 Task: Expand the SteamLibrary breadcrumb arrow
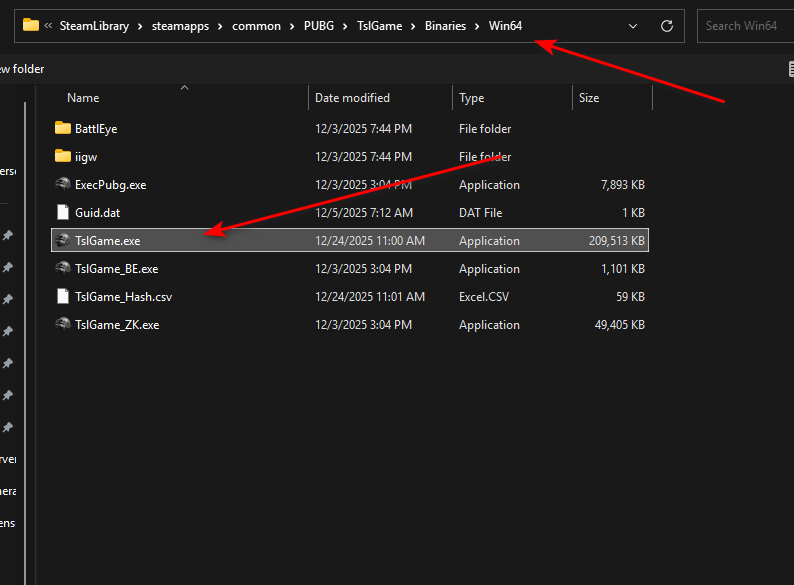140,26
